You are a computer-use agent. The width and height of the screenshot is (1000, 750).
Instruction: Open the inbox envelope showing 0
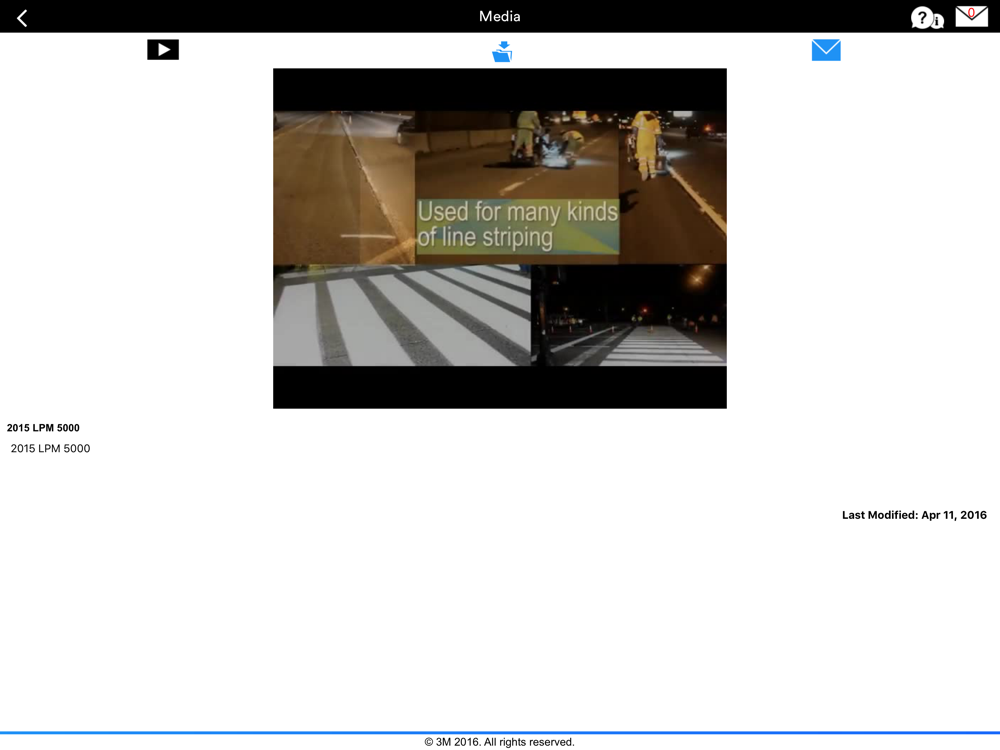tap(971, 17)
